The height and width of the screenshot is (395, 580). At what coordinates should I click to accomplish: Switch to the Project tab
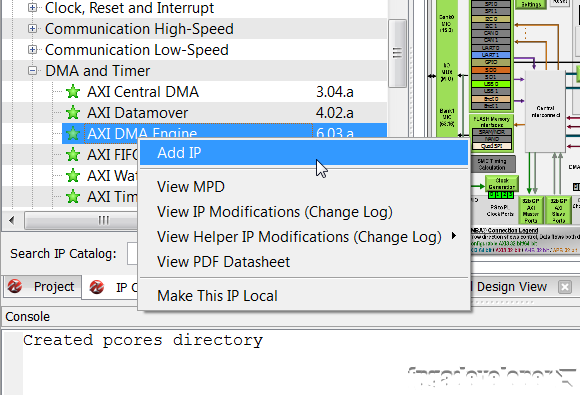click(43, 287)
